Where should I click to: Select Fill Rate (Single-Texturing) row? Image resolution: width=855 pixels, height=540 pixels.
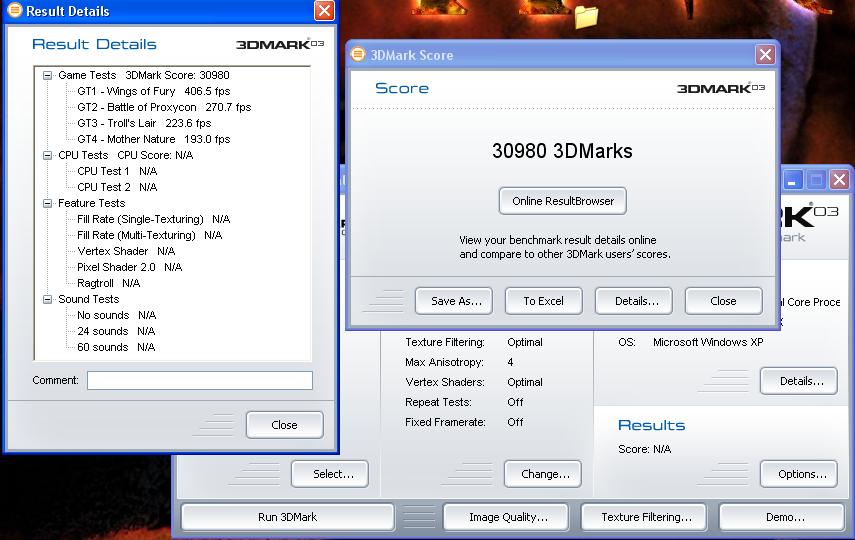coord(153,219)
